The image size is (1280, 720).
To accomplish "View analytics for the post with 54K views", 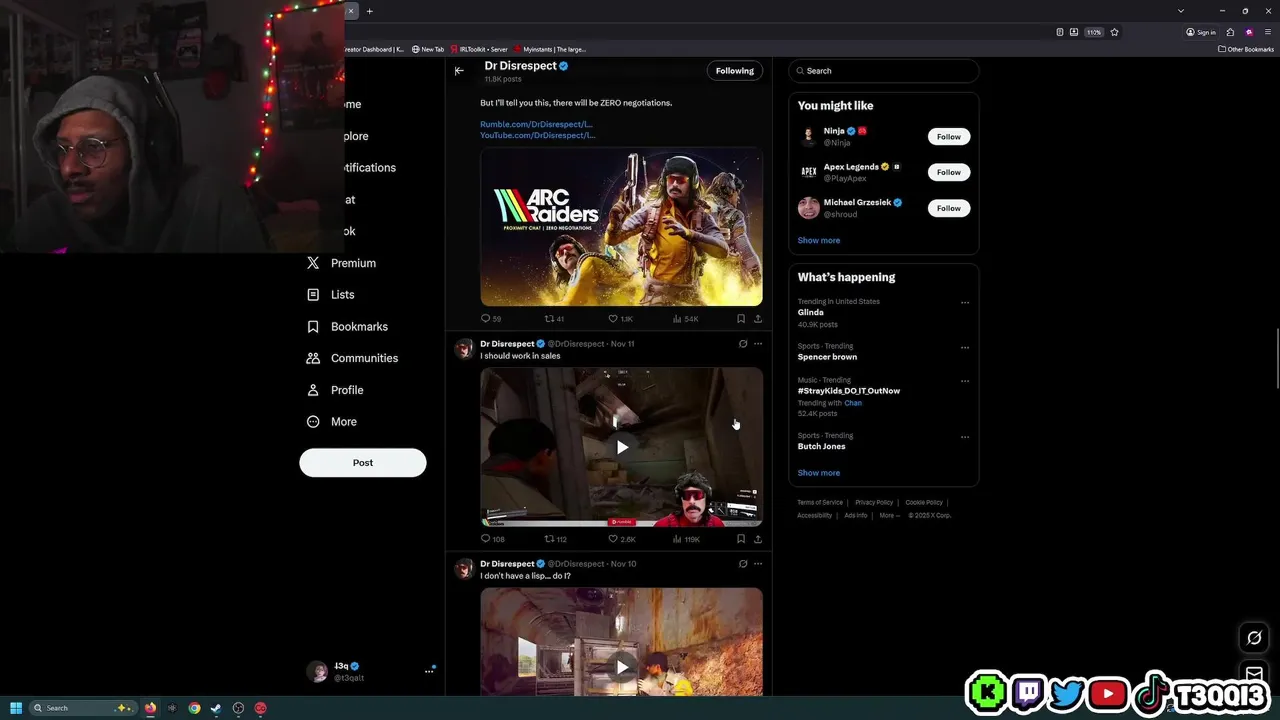I will coord(685,319).
